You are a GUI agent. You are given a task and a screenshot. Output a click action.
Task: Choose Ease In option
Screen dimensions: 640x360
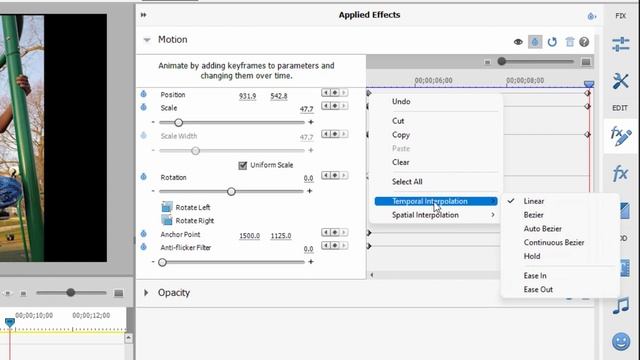(535, 276)
